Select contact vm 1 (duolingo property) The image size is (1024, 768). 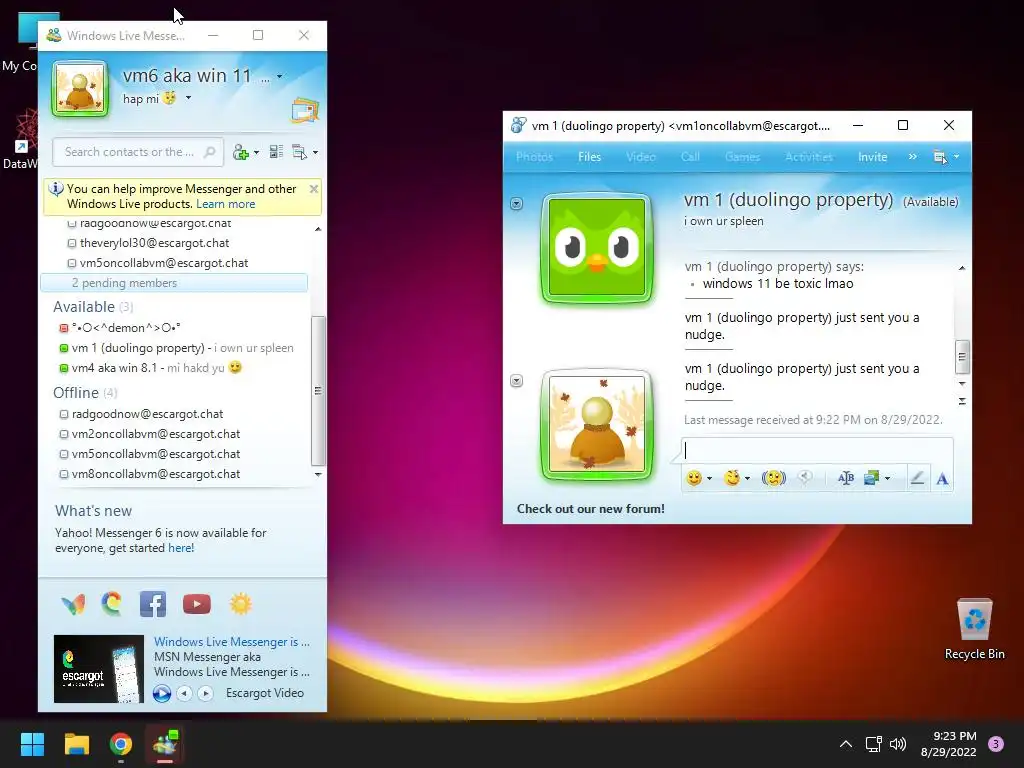click(x=176, y=348)
